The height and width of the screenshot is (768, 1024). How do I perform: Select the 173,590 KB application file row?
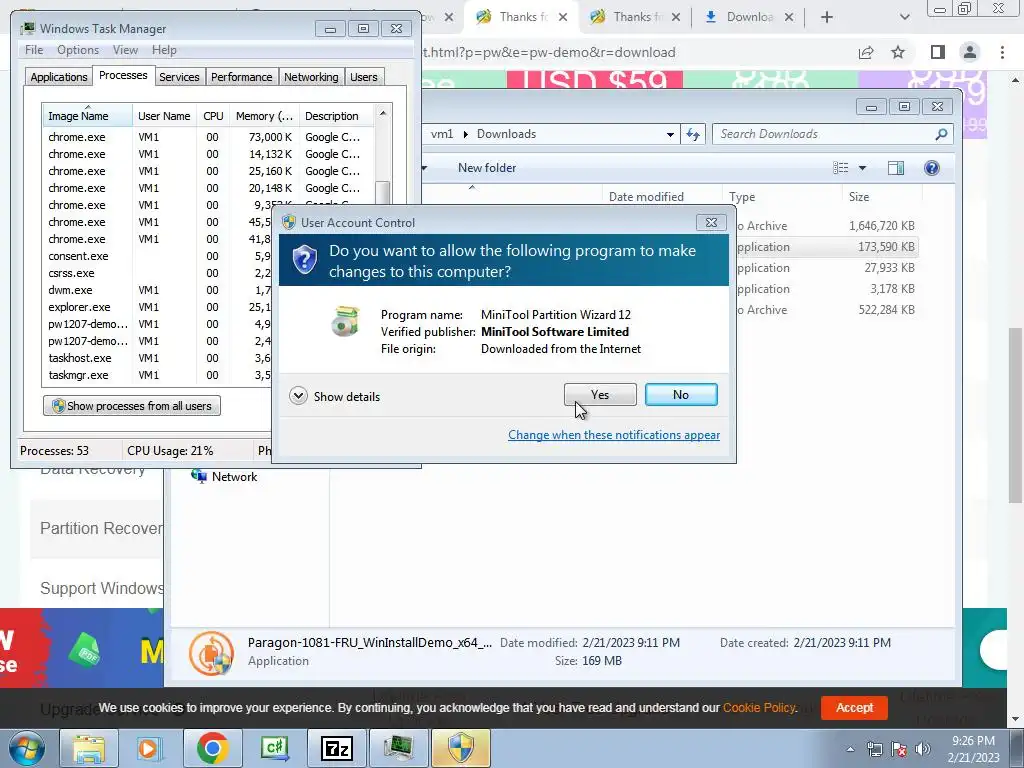click(826, 247)
